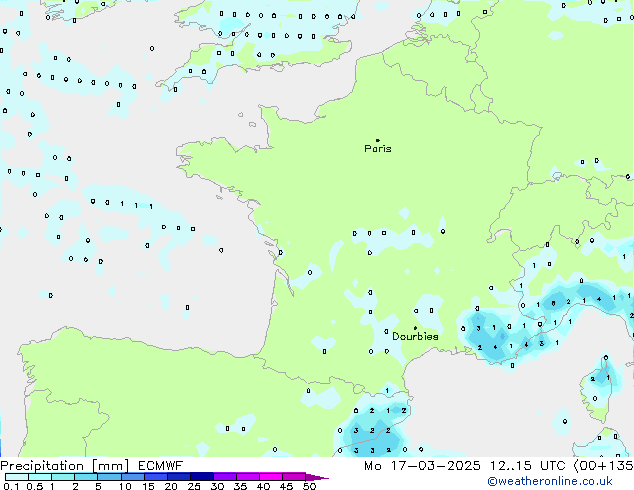Click the '0.5' legend value
The width and height of the screenshot is (634, 490).
pyautogui.click(x=34, y=486)
